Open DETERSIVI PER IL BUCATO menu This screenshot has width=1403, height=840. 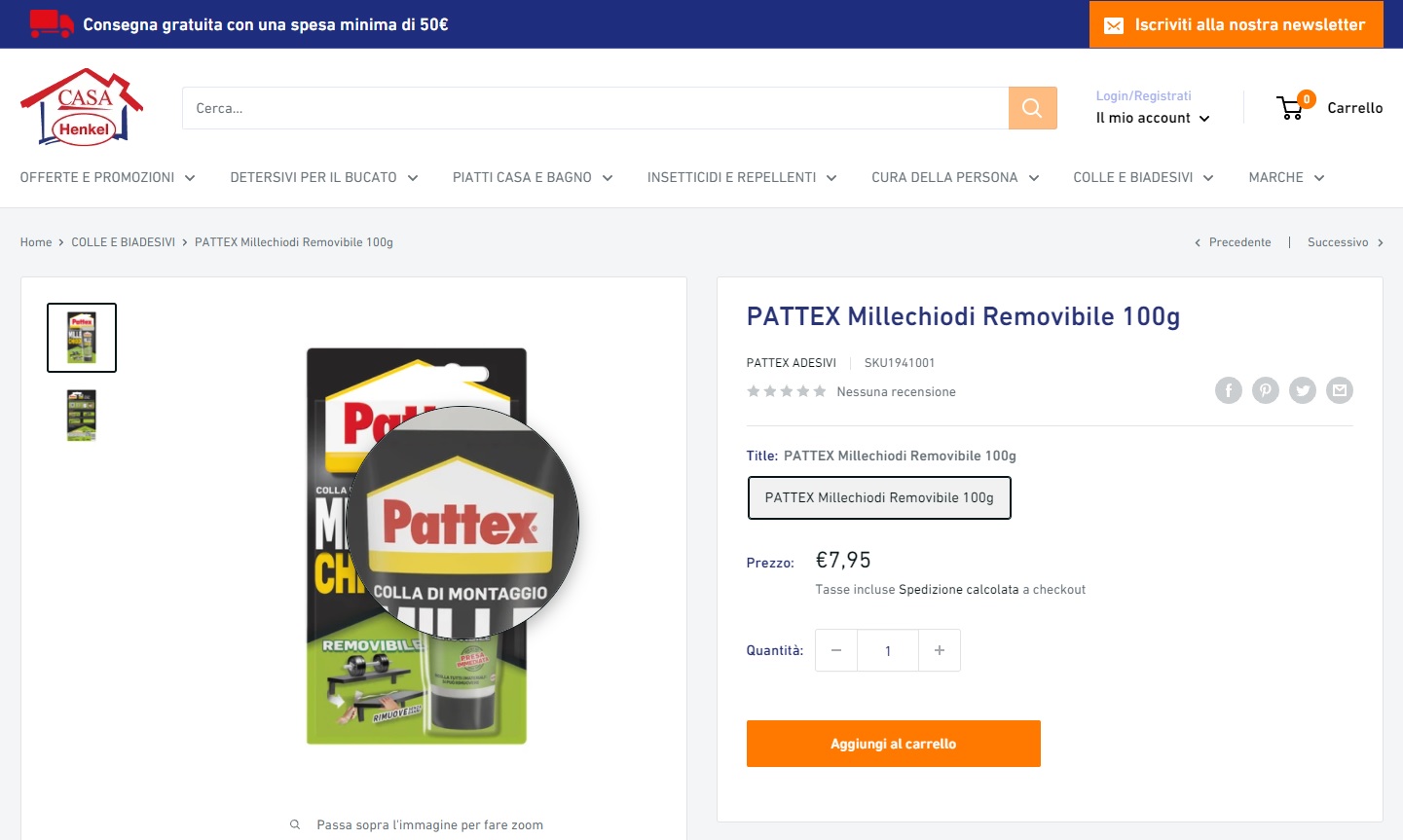pyautogui.click(x=324, y=177)
